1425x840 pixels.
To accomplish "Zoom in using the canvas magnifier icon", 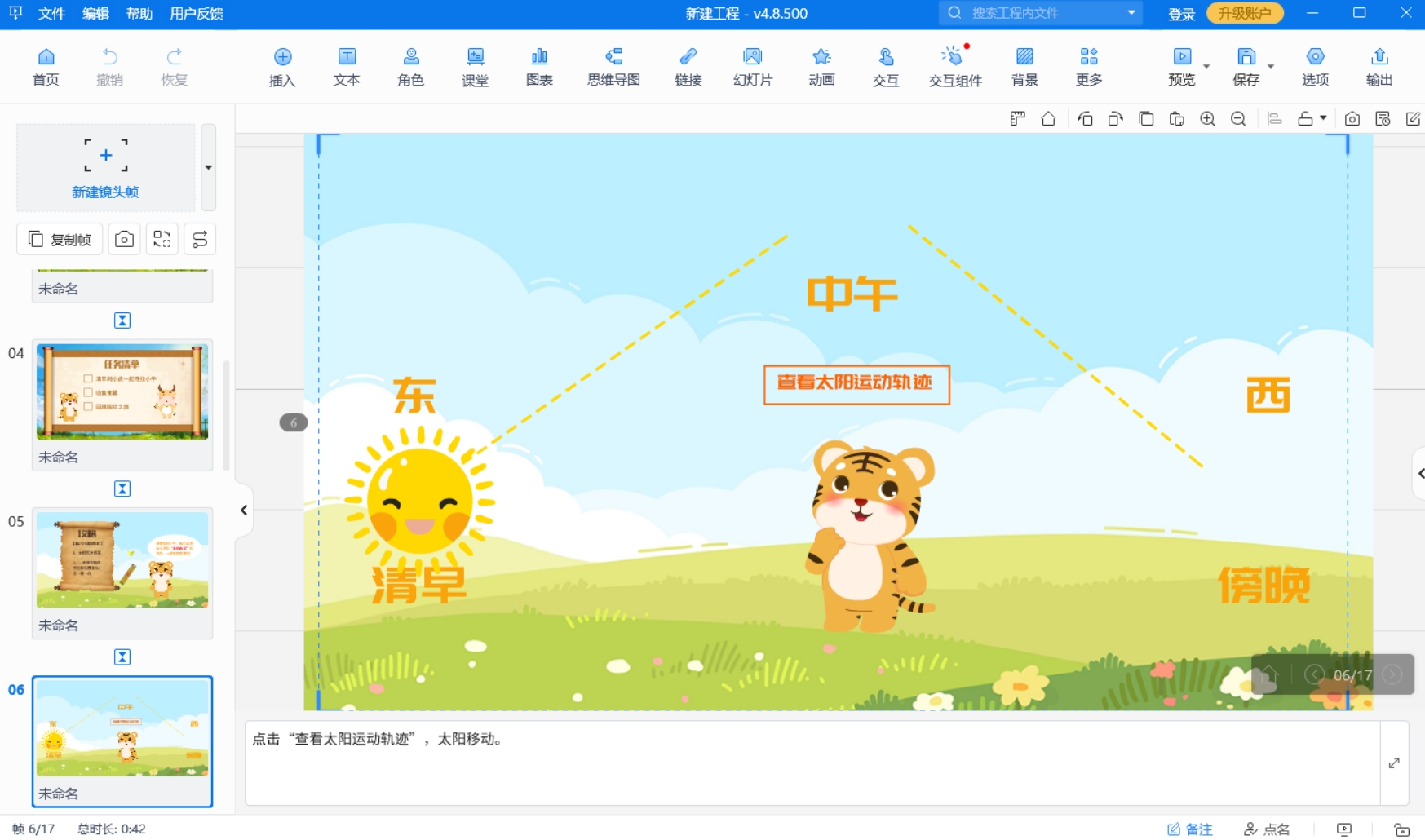I will (x=1207, y=118).
